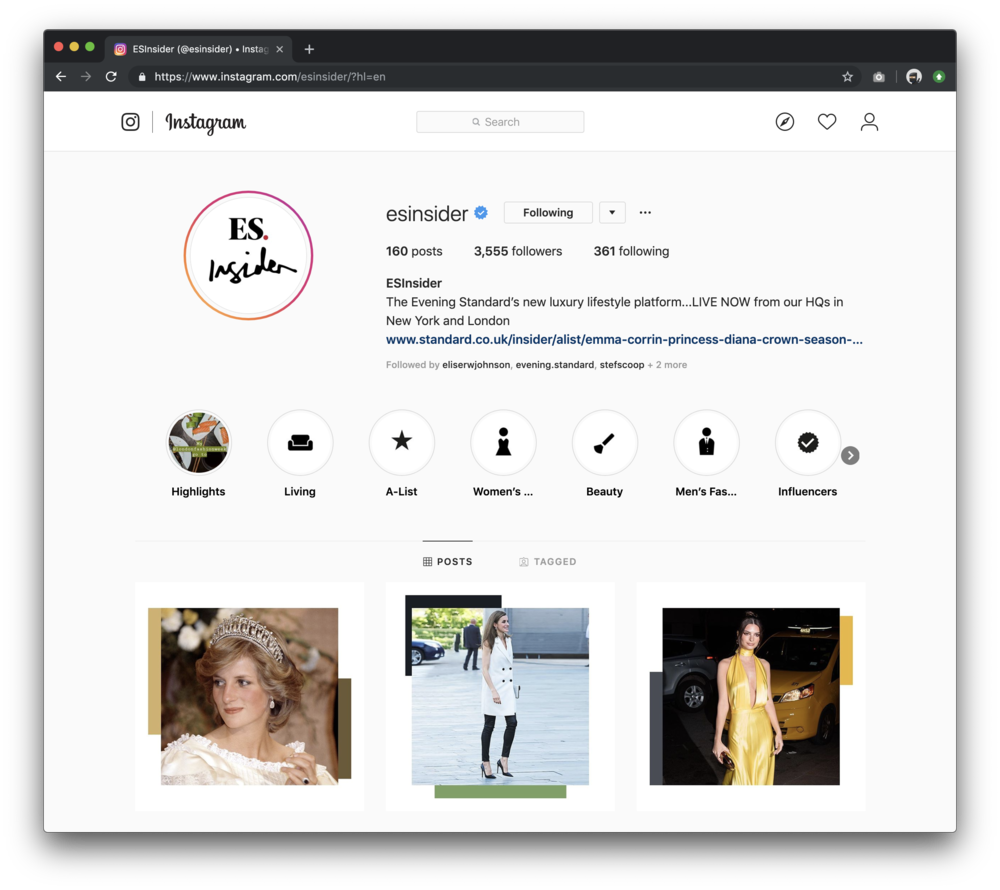Open the Activity heart icon
This screenshot has height=890, width=1000.
point(827,122)
